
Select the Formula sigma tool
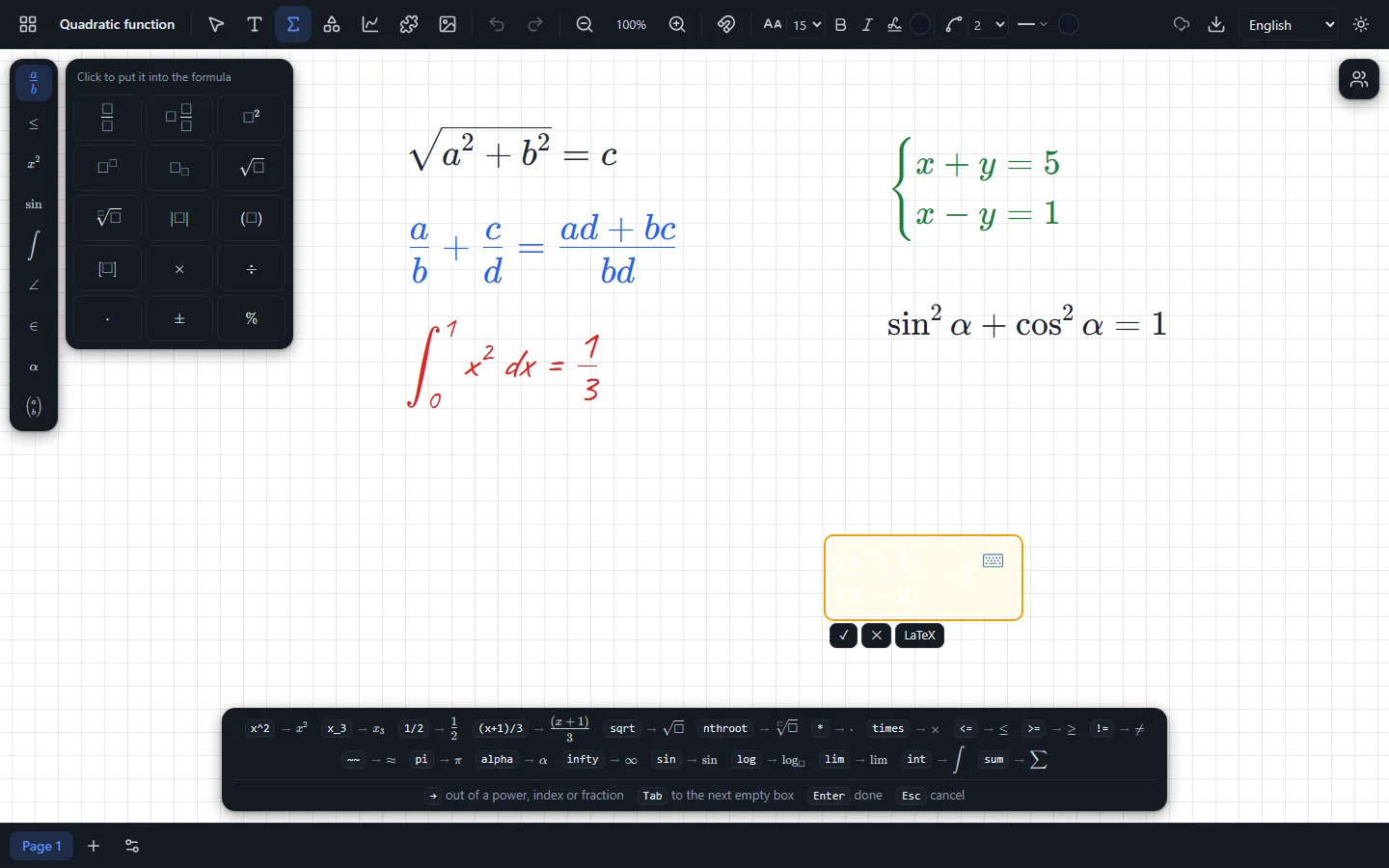coord(293,24)
